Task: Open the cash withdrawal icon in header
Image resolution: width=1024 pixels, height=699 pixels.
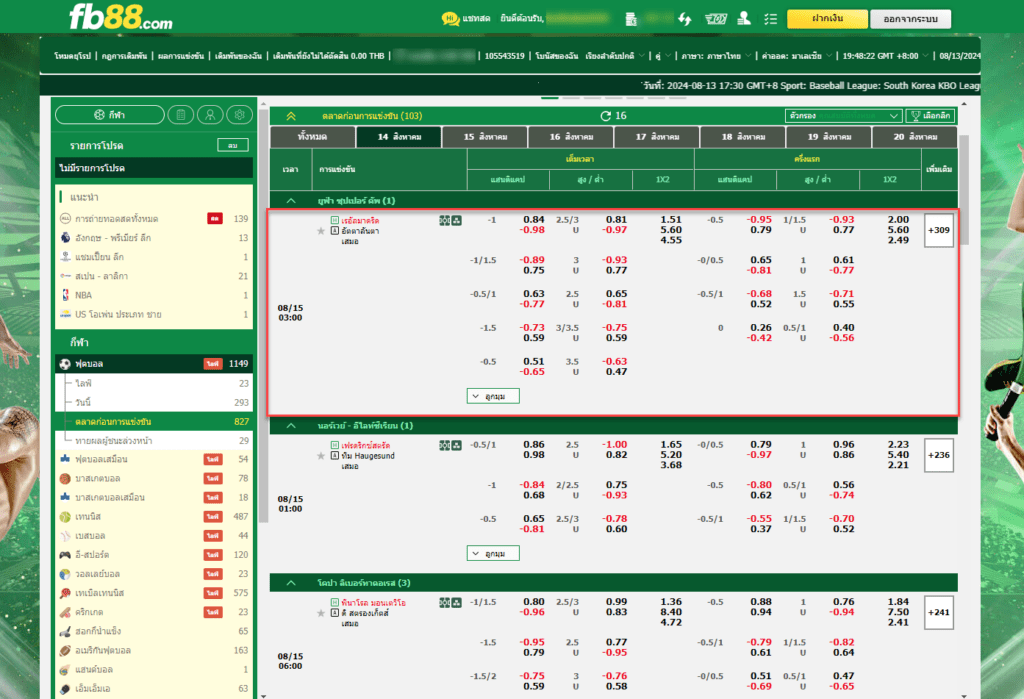Action: coord(716,19)
